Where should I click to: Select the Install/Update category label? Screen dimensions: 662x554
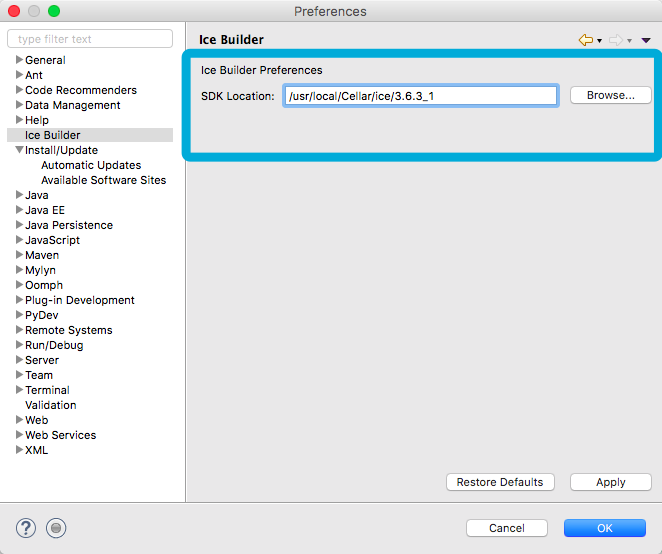tap(62, 150)
